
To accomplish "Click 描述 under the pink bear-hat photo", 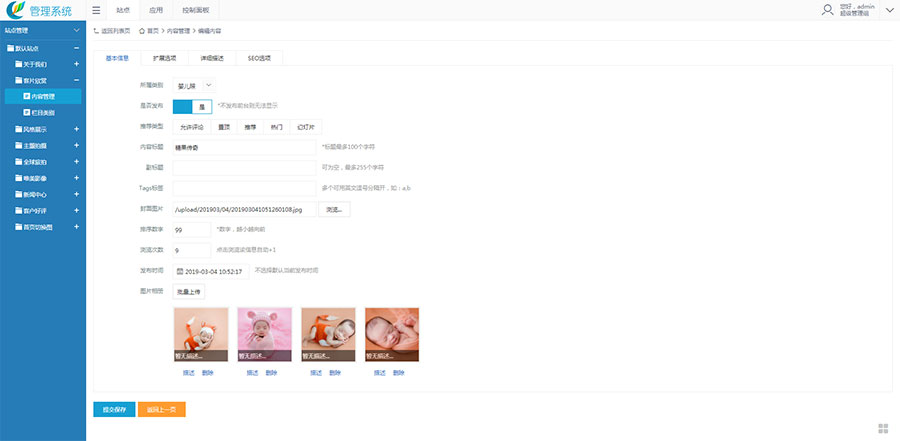I will 252,373.
